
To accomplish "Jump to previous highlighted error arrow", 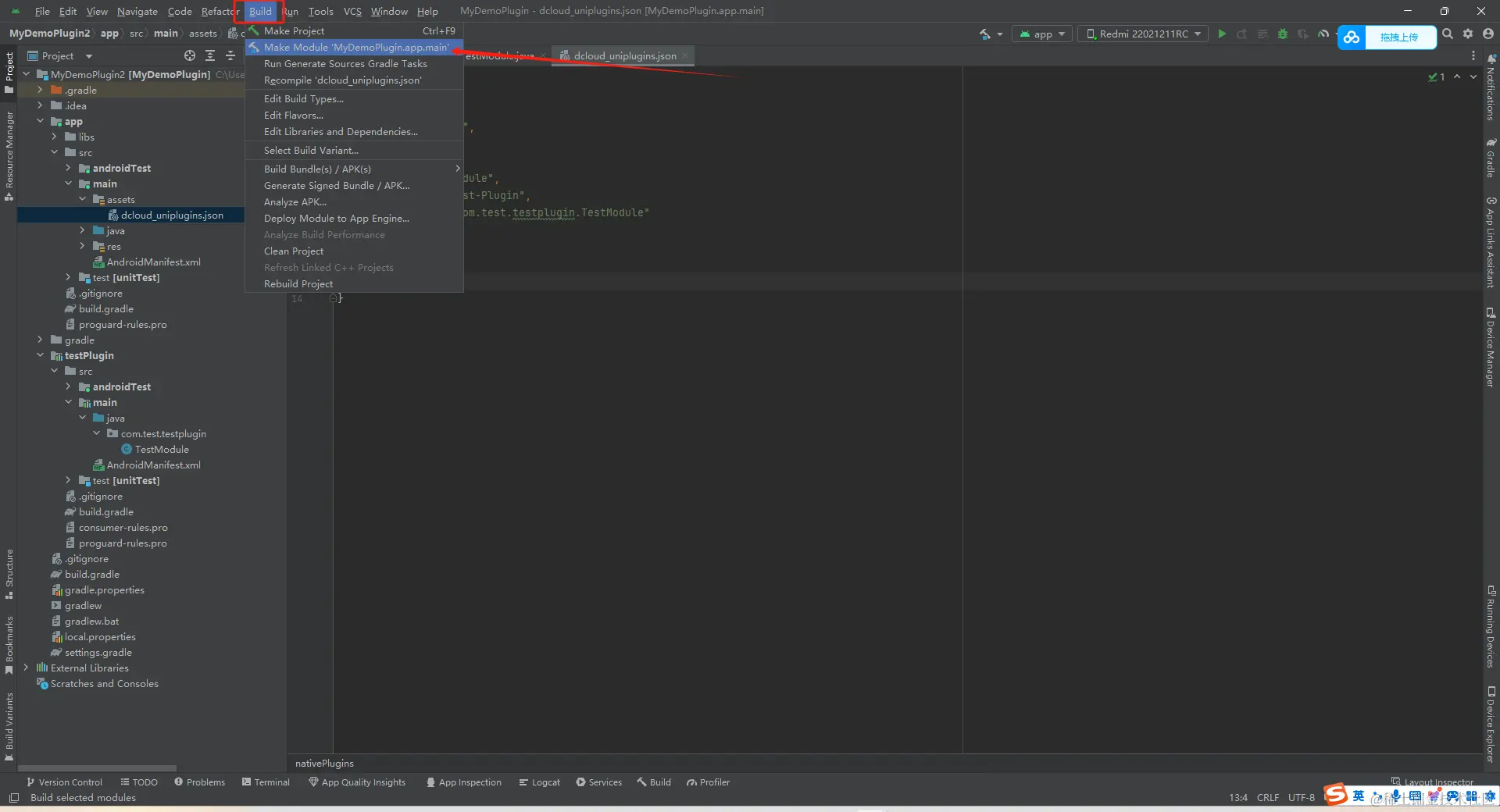I will tap(1457, 77).
